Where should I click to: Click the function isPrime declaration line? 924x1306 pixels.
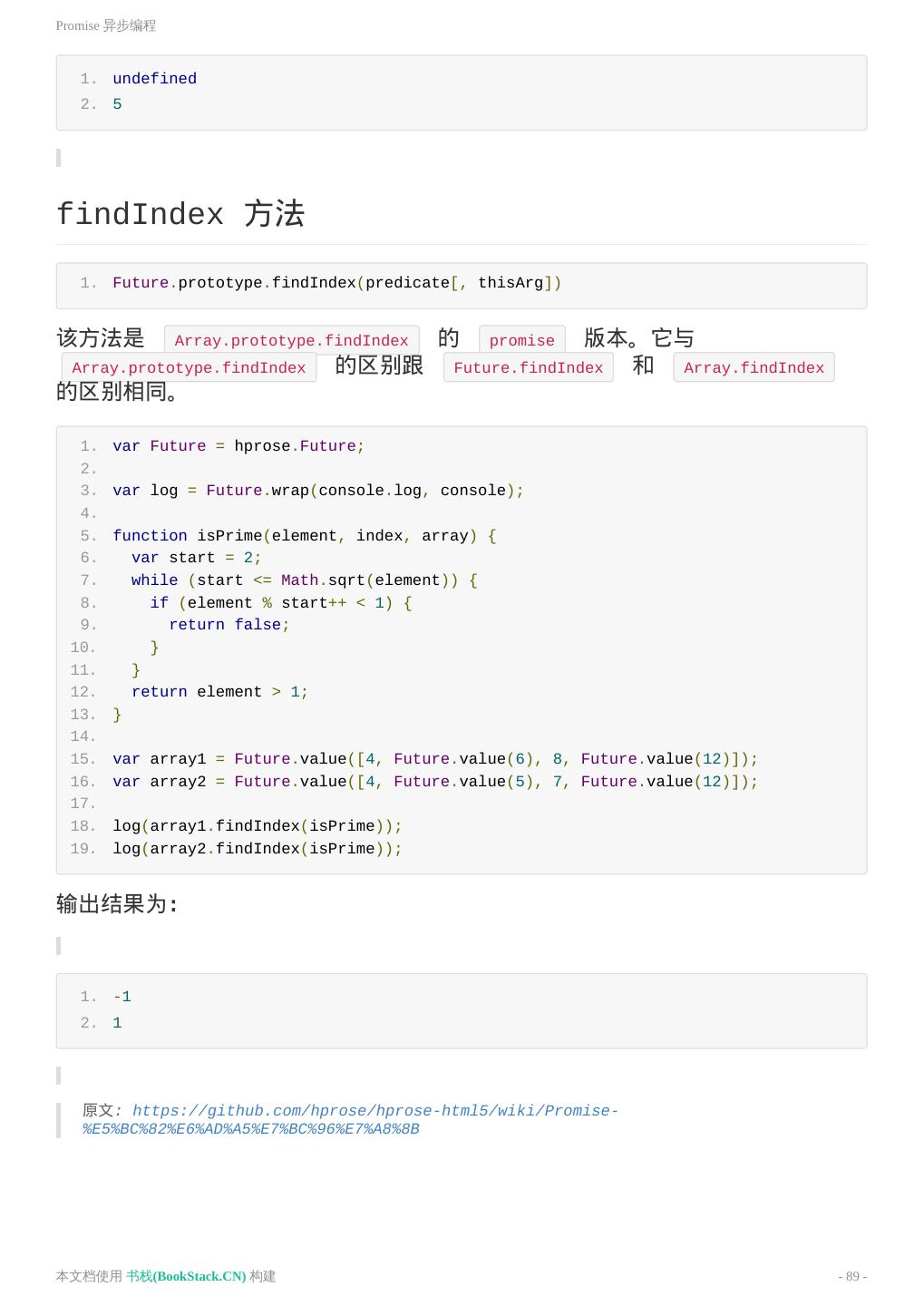[304, 536]
